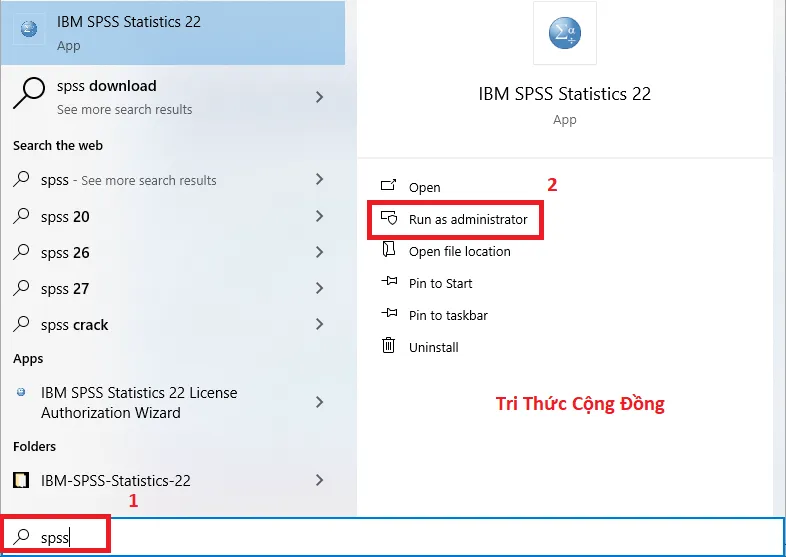Click the IBM-SPSS-Statistics-22 folder icon
Image resolution: width=786 pixels, height=557 pixels.
21,480
